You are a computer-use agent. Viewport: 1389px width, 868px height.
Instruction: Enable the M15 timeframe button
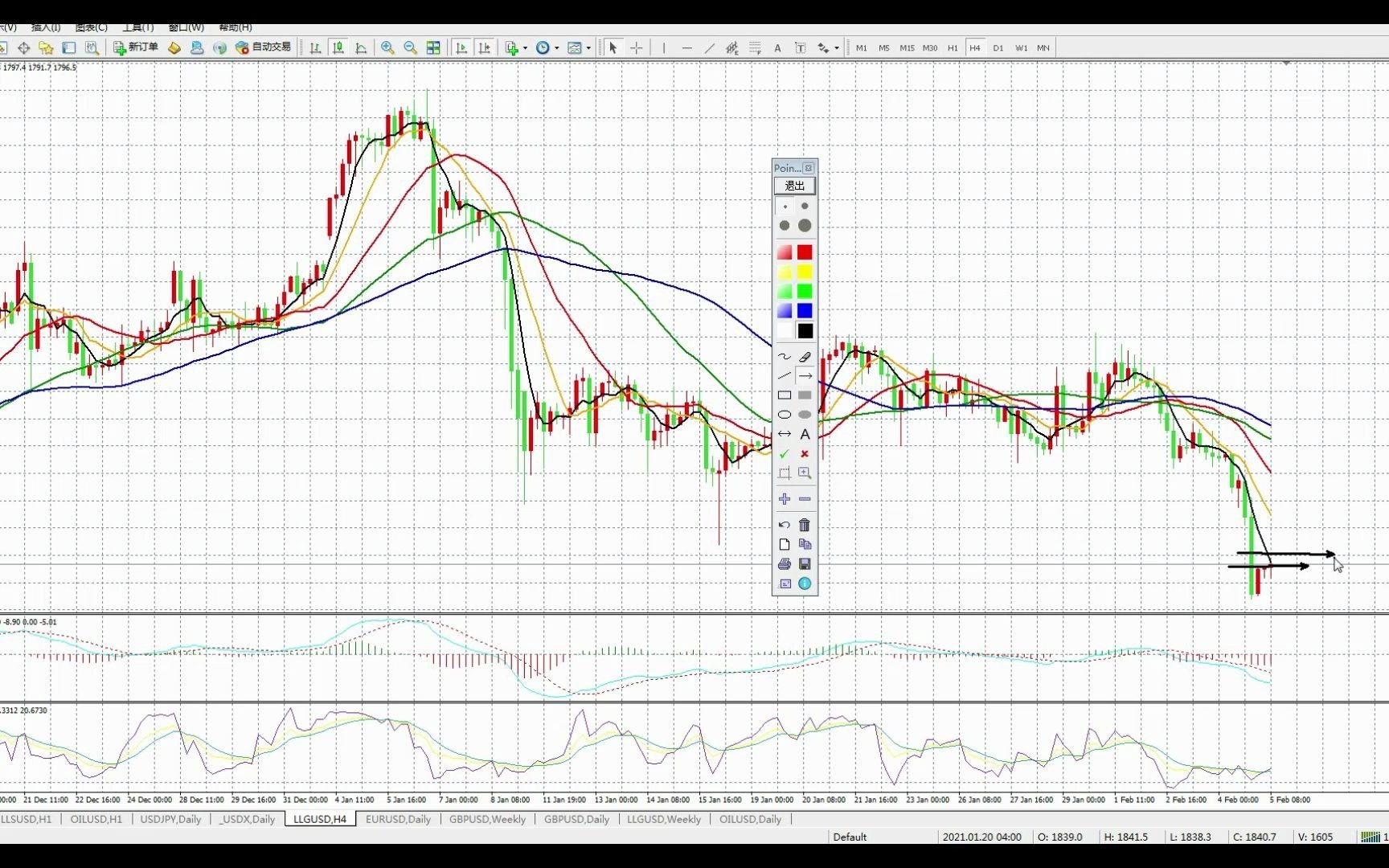point(907,48)
